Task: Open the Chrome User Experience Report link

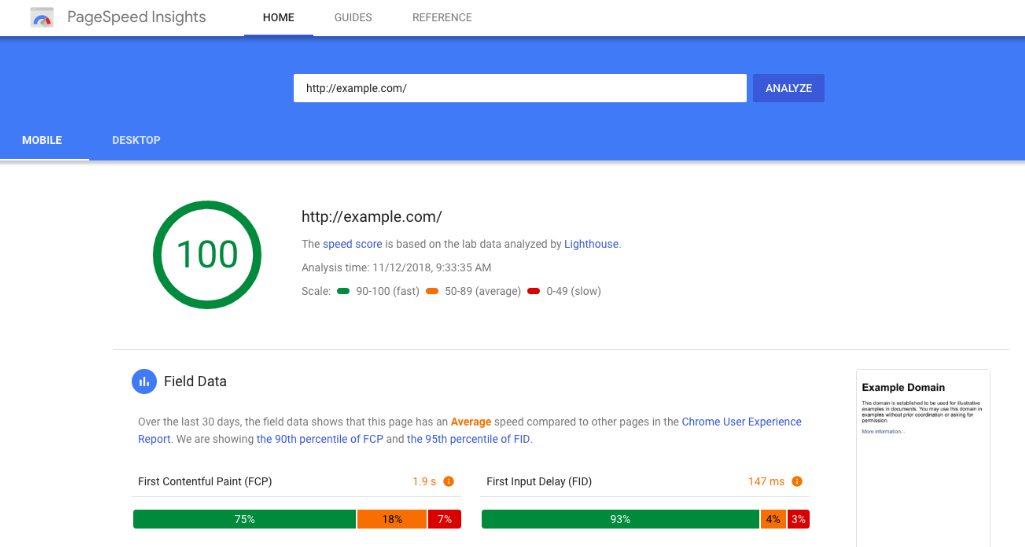Action: (x=741, y=422)
